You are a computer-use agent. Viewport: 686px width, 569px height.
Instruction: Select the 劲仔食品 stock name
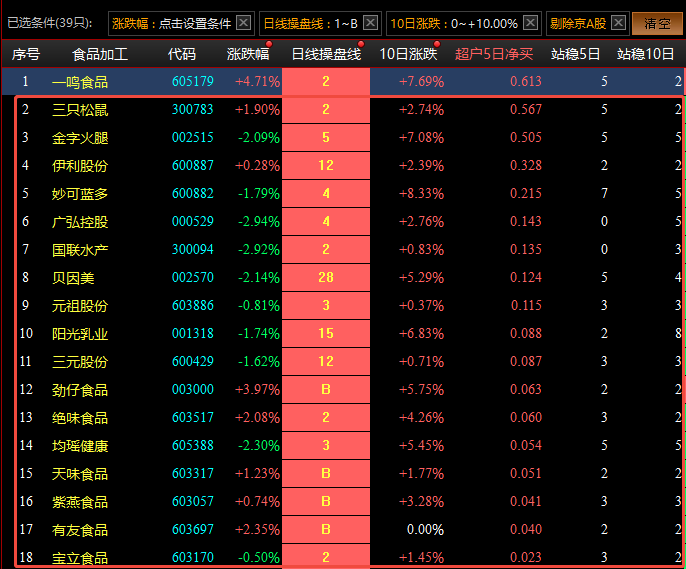80,389
